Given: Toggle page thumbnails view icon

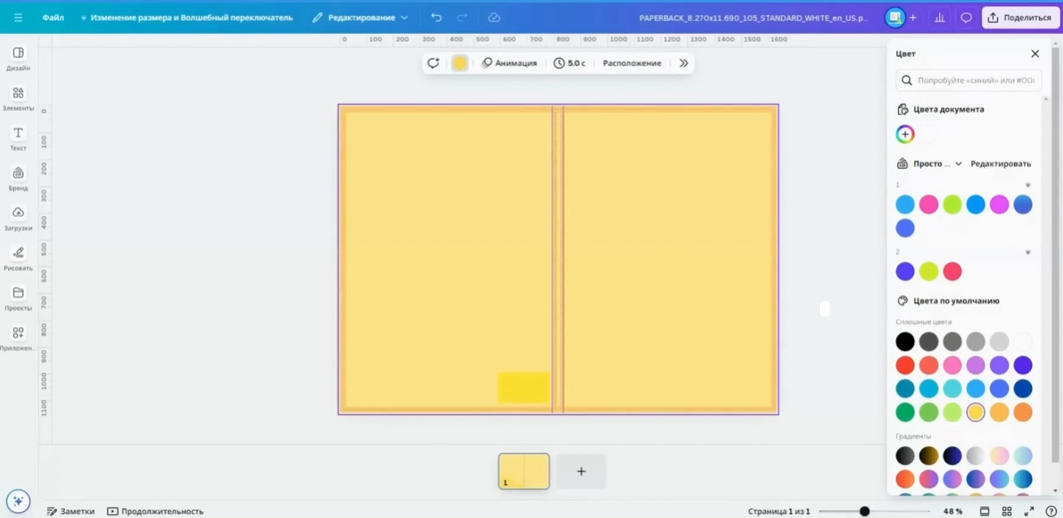Looking at the screenshot, I should point(985,511).
